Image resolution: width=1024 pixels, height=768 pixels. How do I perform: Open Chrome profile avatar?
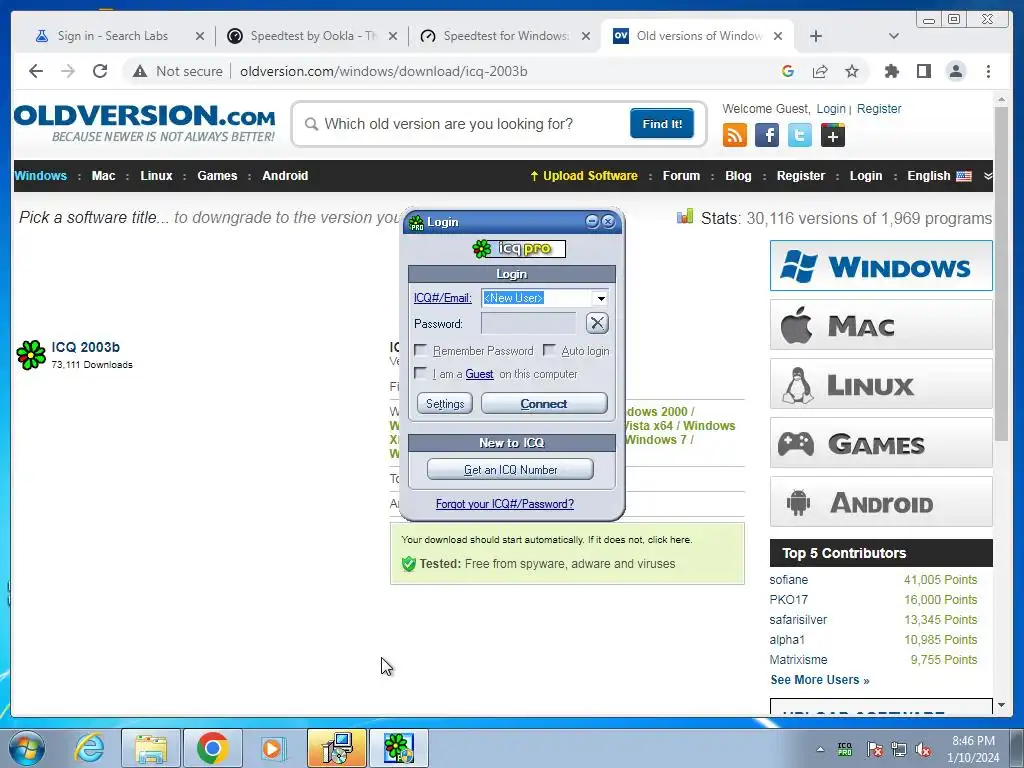tap(955, 71)
